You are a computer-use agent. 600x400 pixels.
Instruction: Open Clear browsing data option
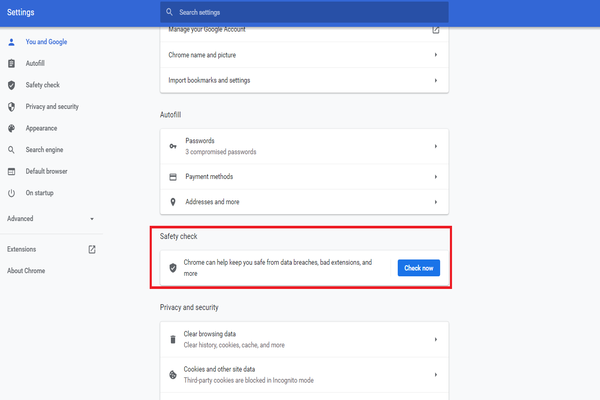click(x=304, y=340)
